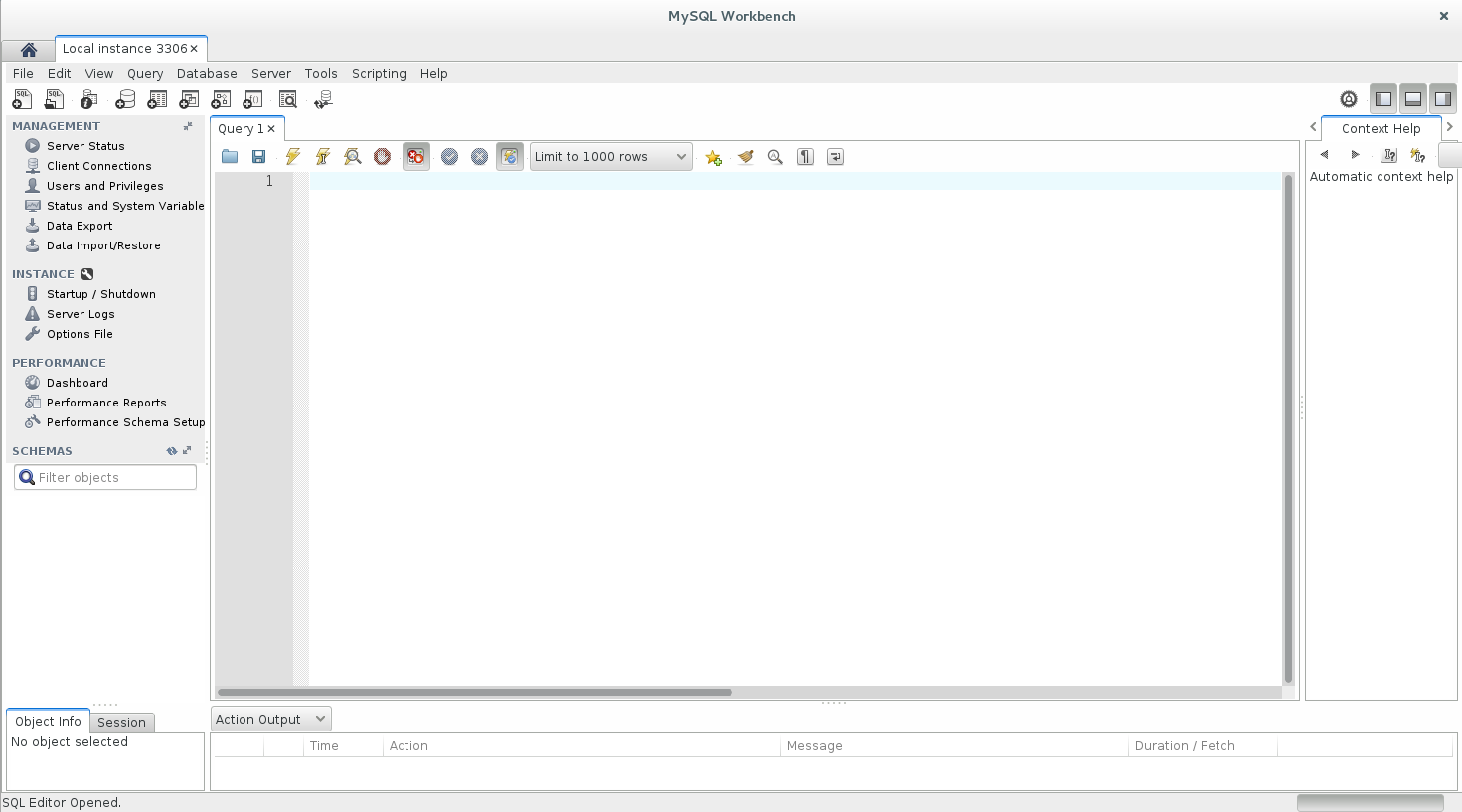Commit the transaction with the checkmark icon
This screenshot has width=1462, height=812.
[449, 157]
